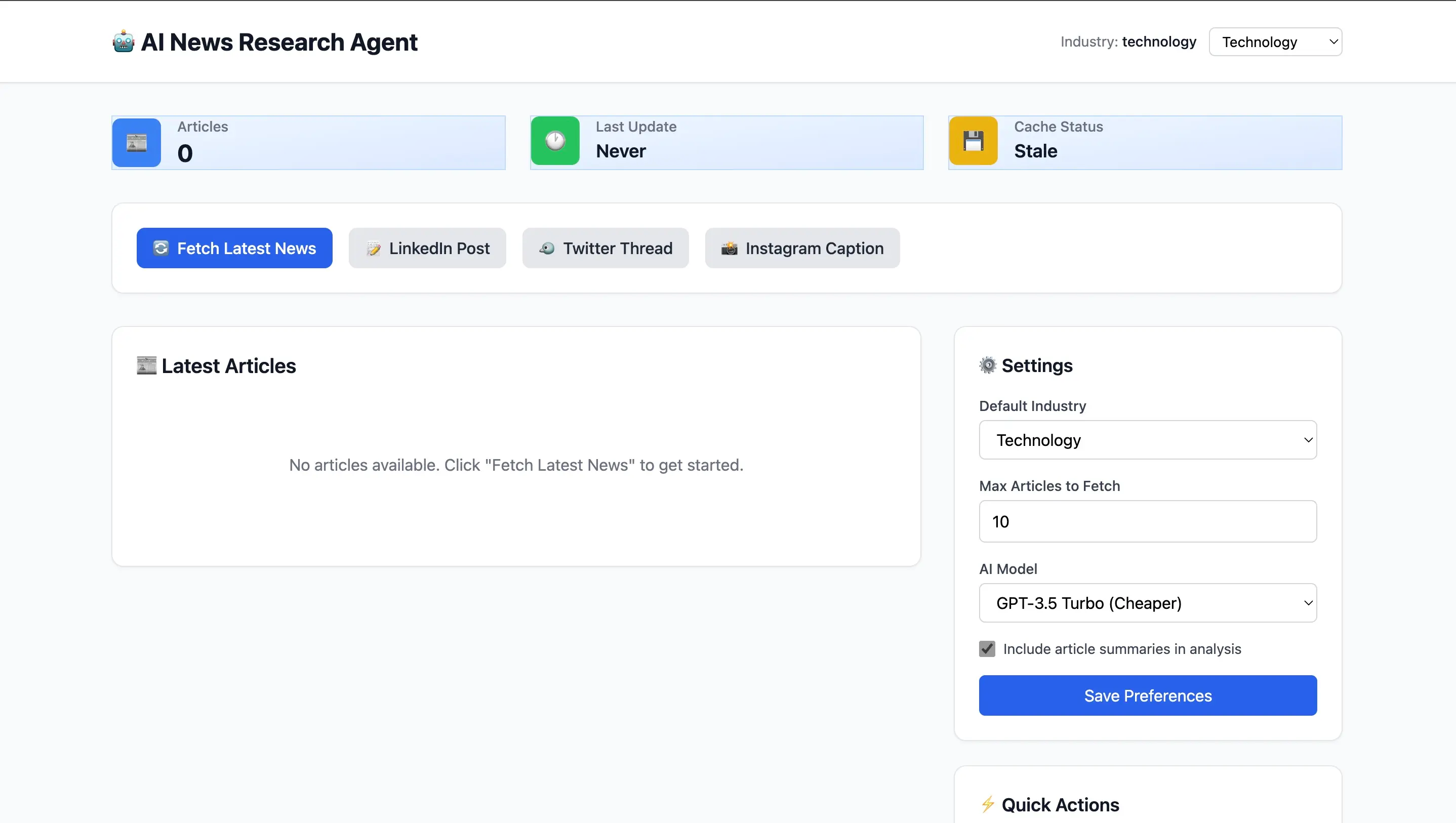Click the Stale cache status value
This screenshot has height=823, width=1456.
(x=1035, y=151)
